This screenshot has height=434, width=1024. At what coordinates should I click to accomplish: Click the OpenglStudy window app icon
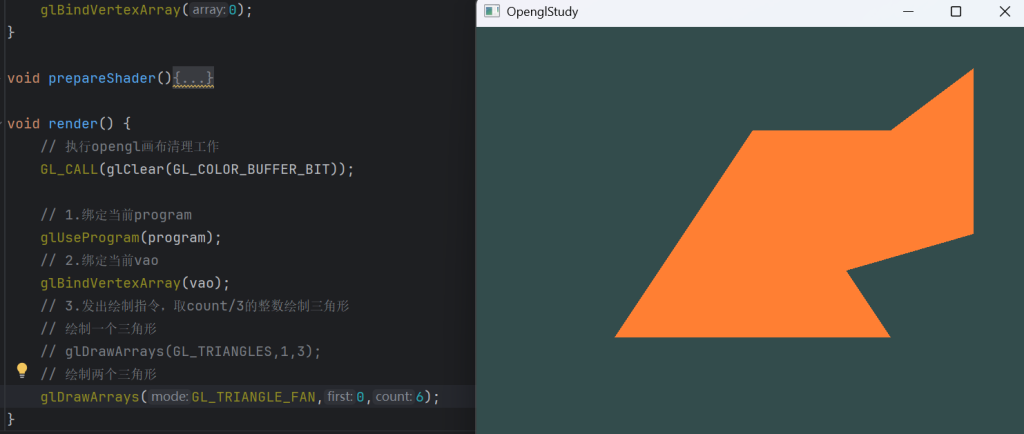(491, 12)
